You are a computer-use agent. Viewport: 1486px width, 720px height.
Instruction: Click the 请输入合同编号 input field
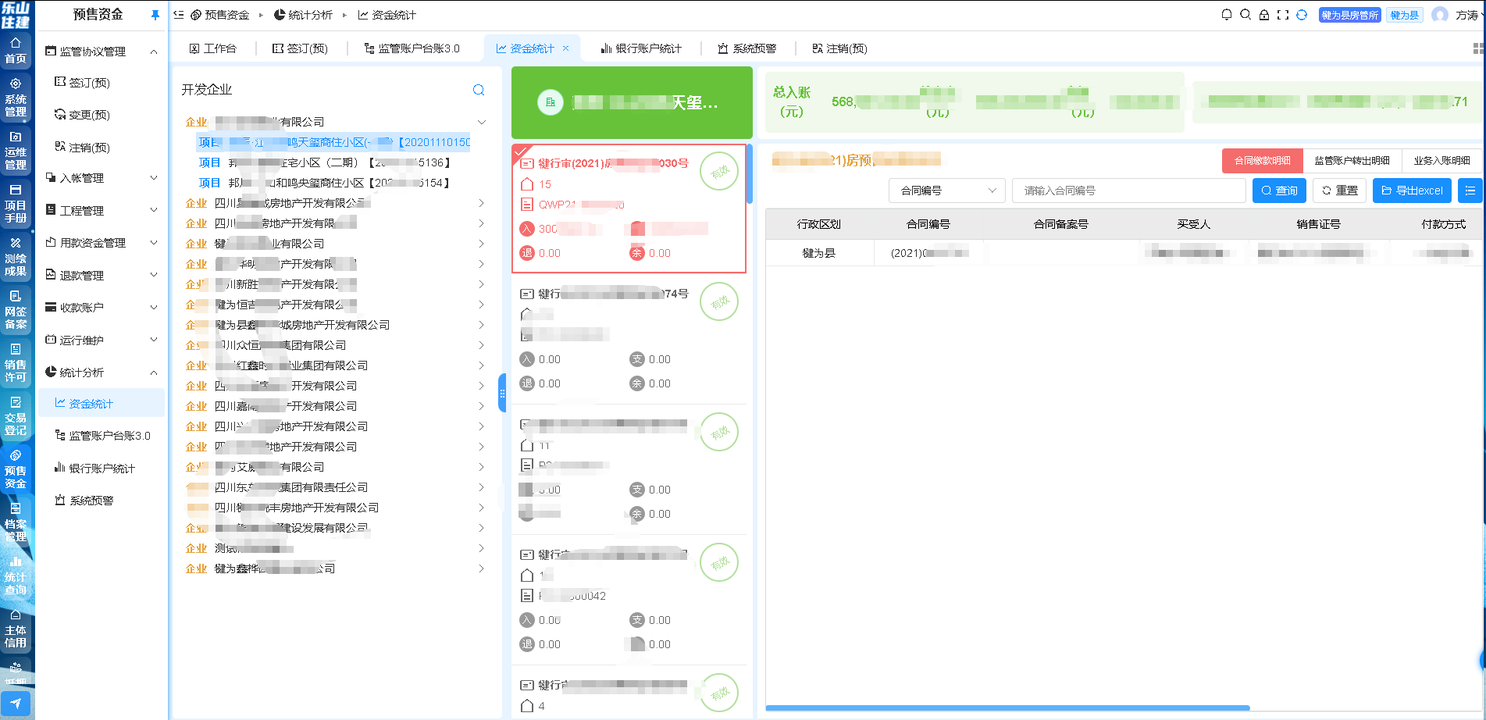1128,190
